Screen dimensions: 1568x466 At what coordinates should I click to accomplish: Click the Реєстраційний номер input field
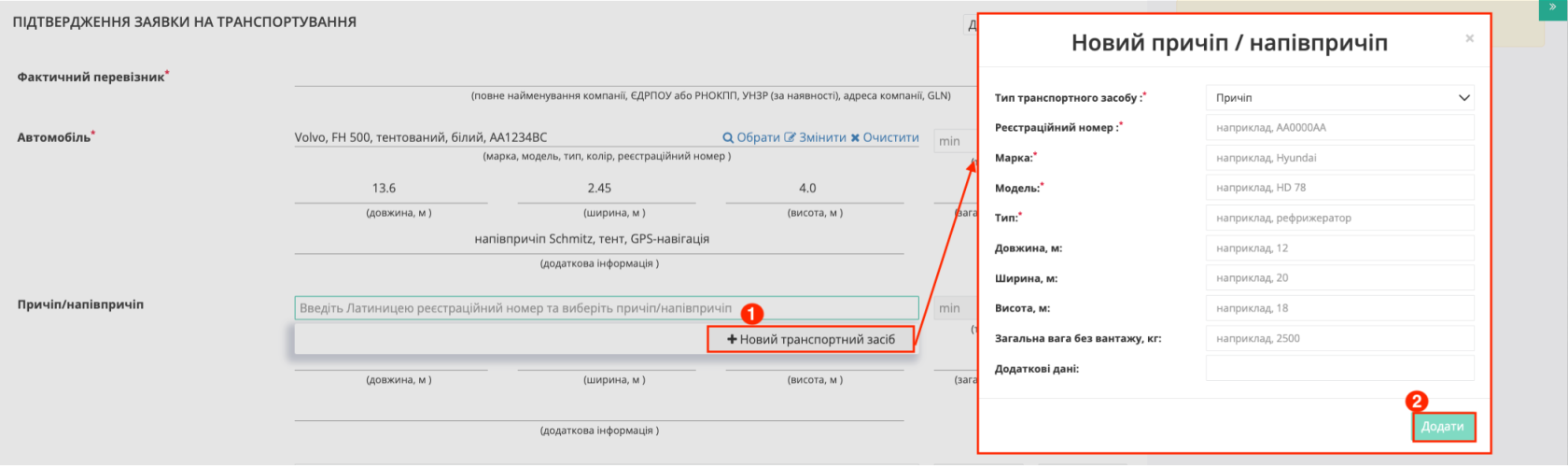pos(1339,128)
